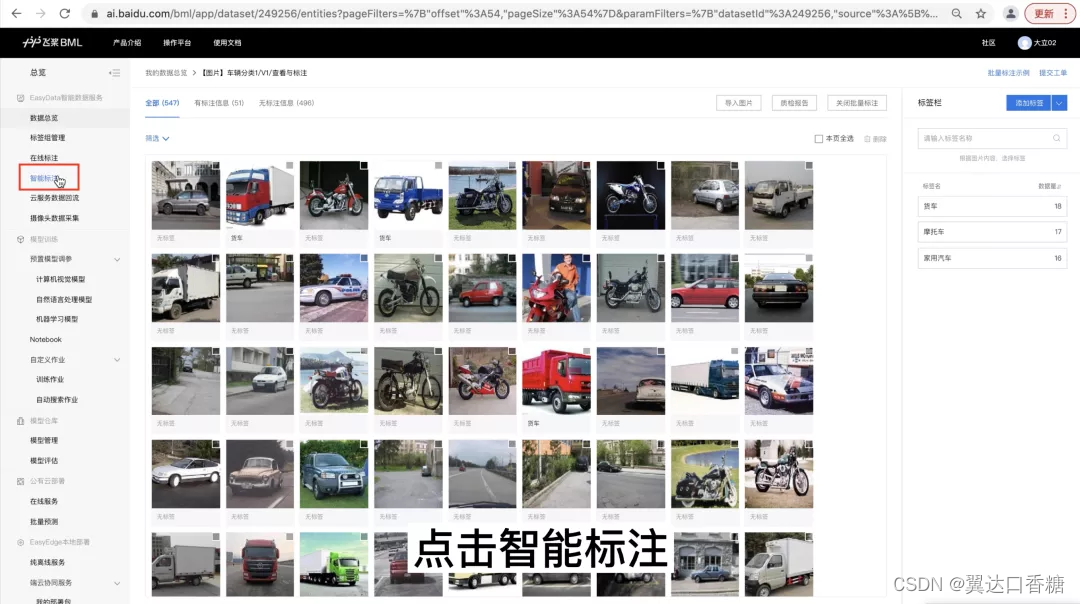1080x604 pixels.
Task: Click the blue 添加标签 button
Action: (1028, 103)
